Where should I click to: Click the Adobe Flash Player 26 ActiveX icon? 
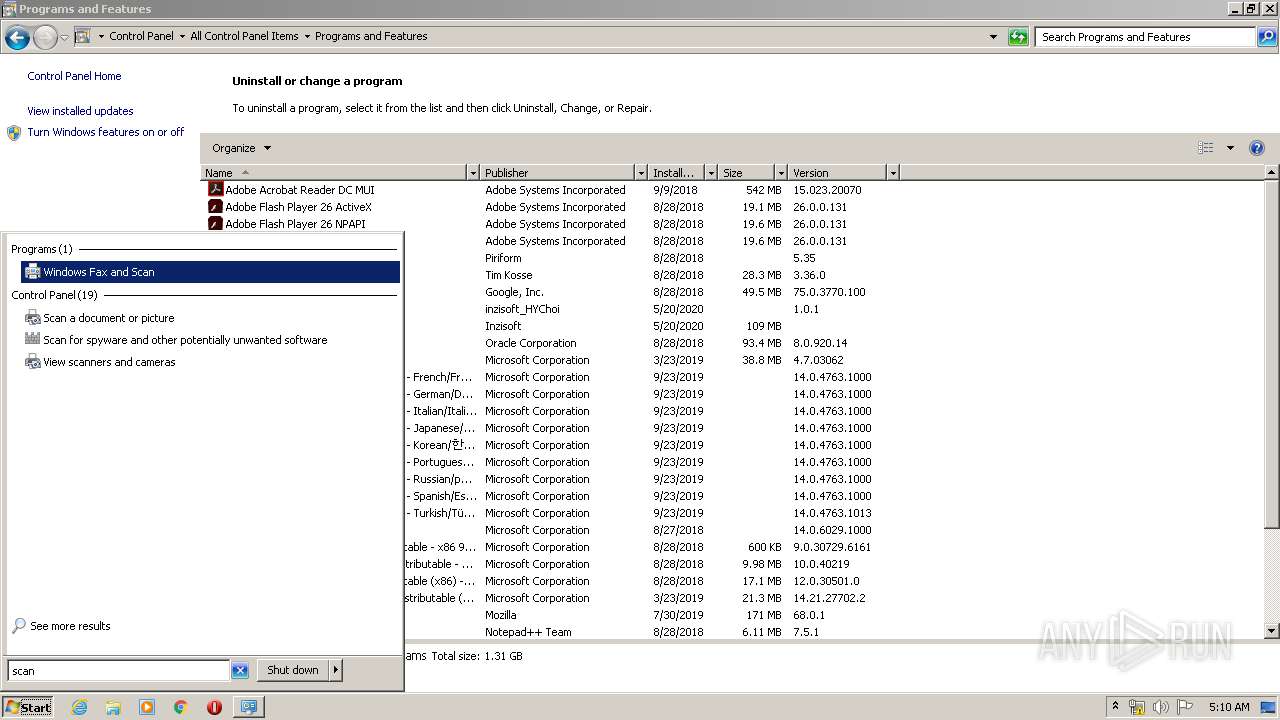click(x=215, y=206)
